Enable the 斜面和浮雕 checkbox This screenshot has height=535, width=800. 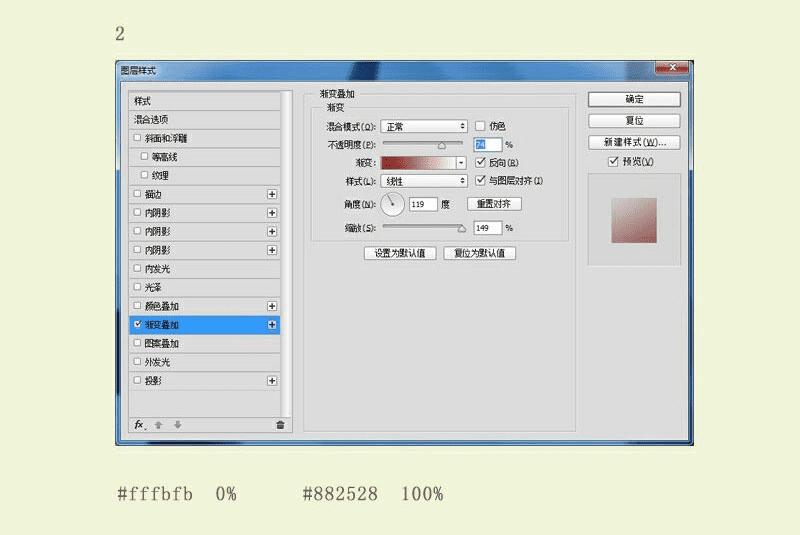tap(137, 138)
